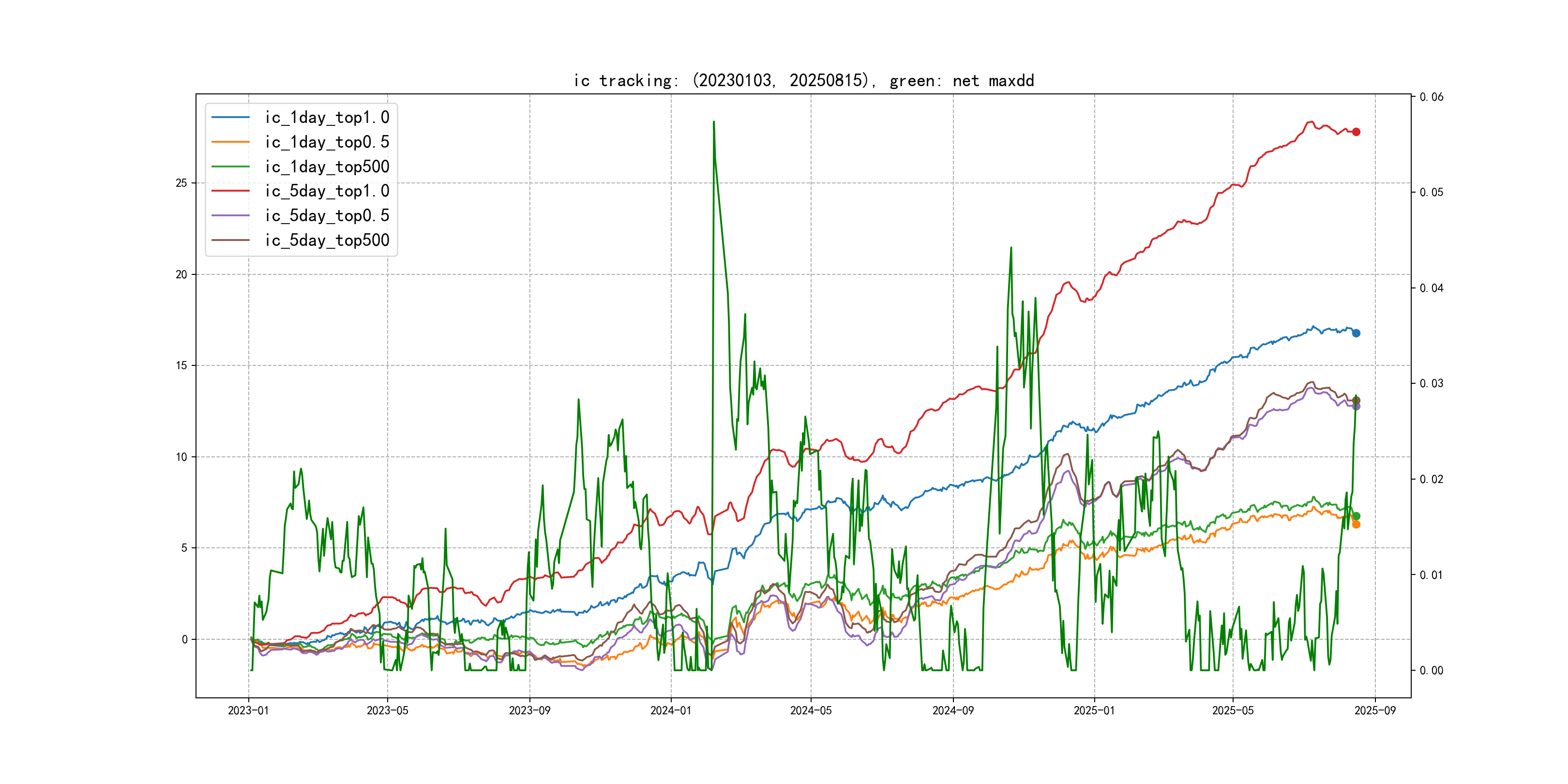Click the brown line swatch in legend
This screenshot has height=784, width=1568.
[230, 241]
